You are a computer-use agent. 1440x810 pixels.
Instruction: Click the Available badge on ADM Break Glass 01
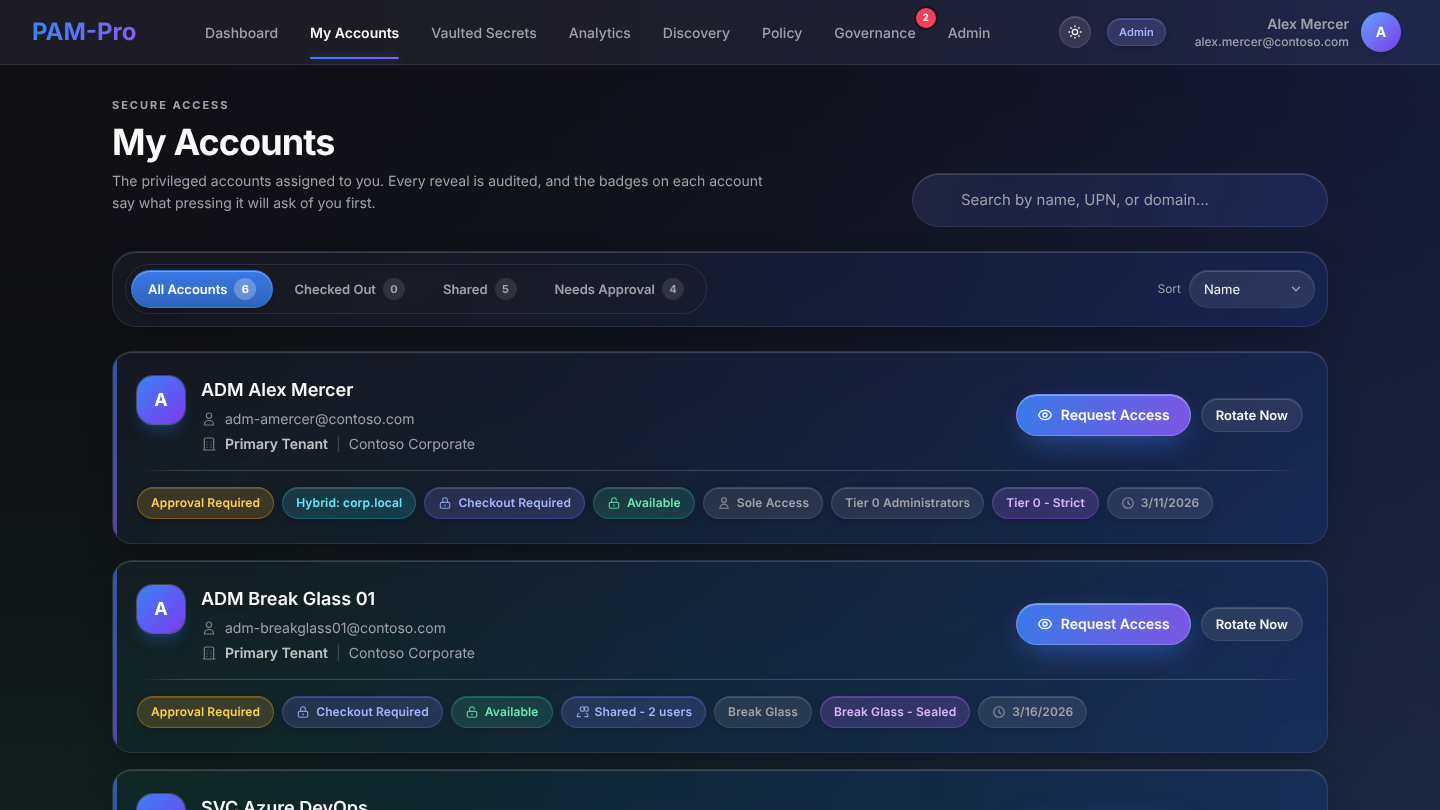tap(502, 712)
